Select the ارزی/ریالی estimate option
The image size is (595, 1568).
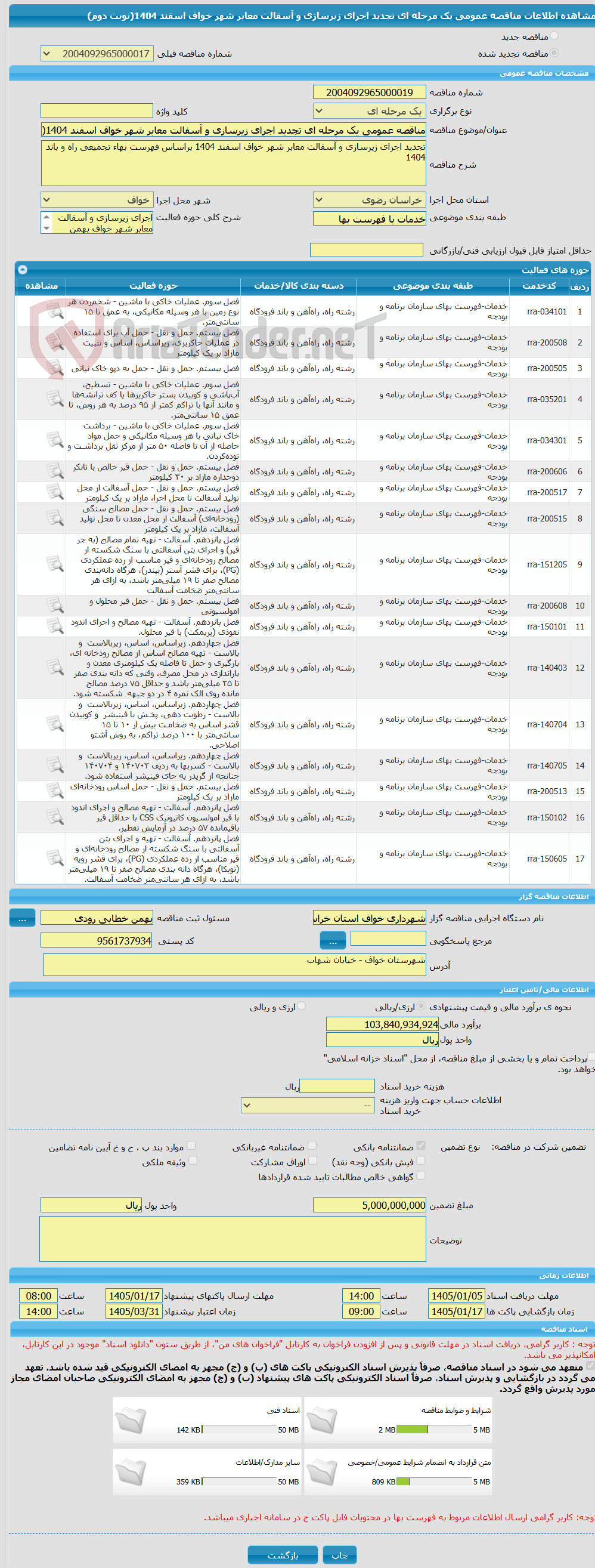coord(421,1007)
